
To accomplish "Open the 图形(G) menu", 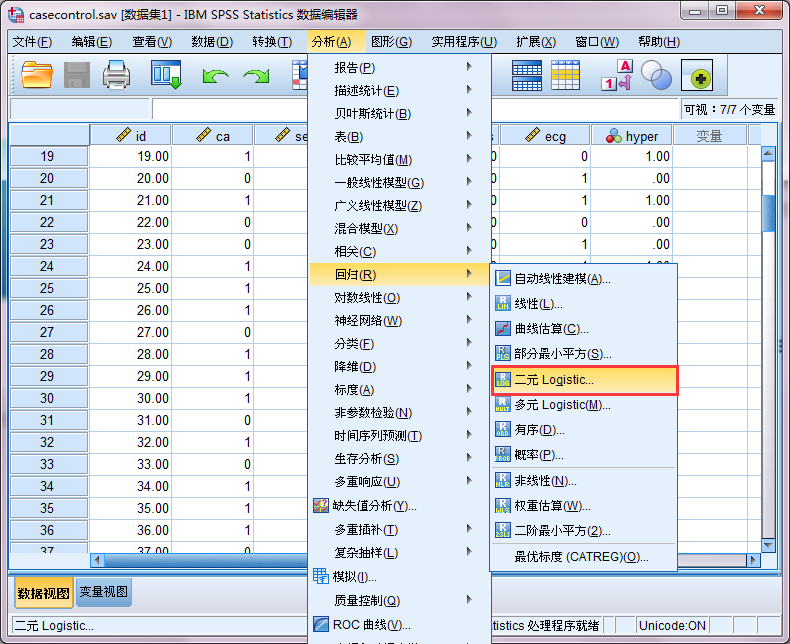I will point(391,42).
